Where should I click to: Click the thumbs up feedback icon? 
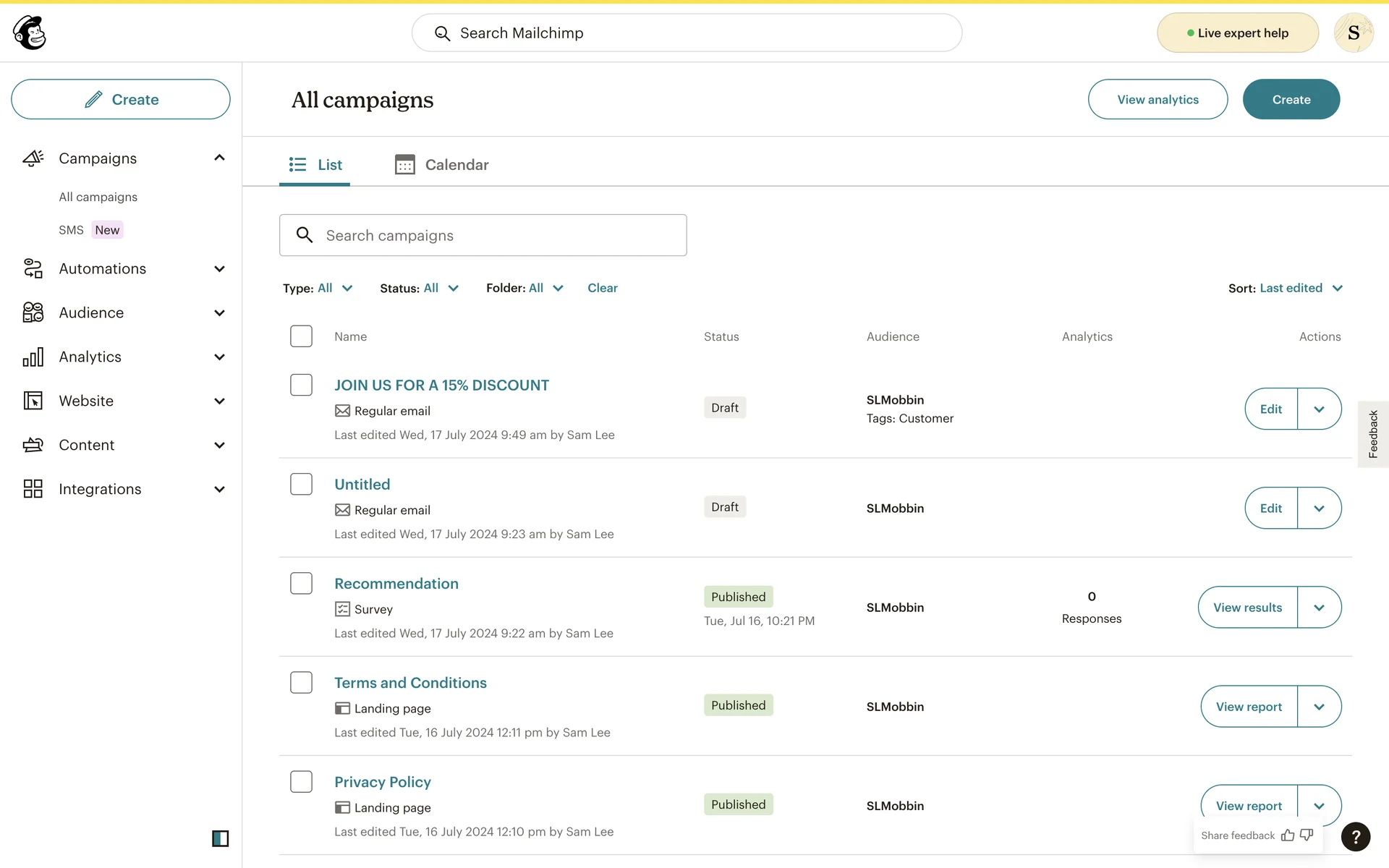pyautogui.click(x=1288, y=835)
